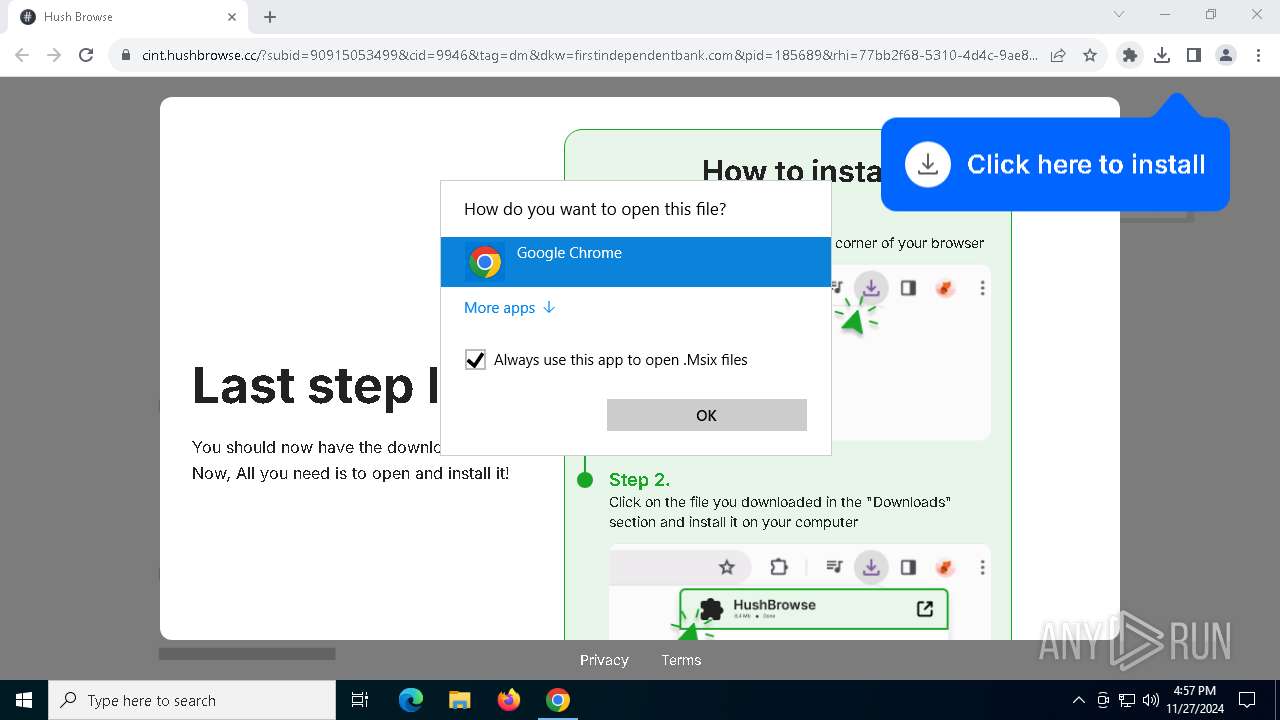Click the volume speaker tray icon
The image size is (1280, 720).
pyautogui.click(x=1151, y=700)
